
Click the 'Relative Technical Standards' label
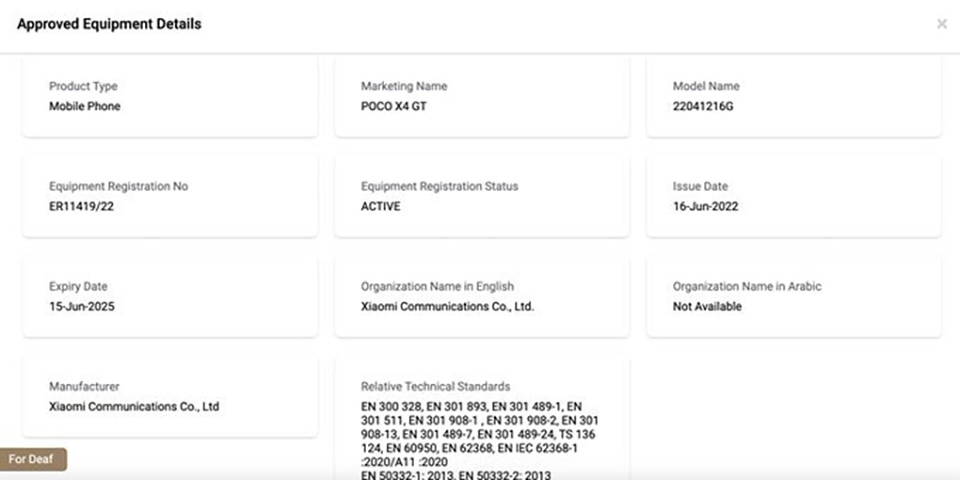click(x=435, y=386)
